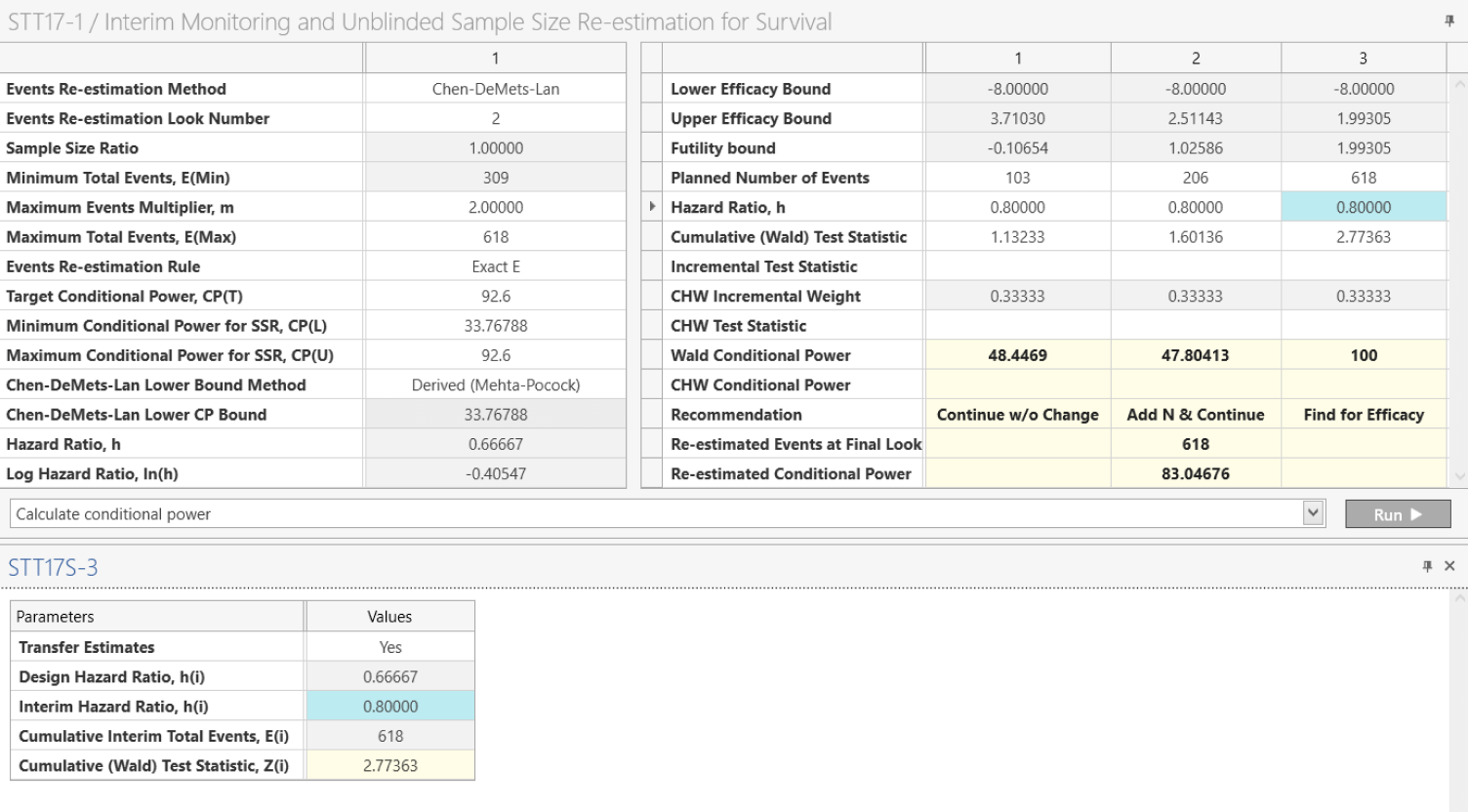Click the 'Add N & Continue' recommendation cell
Image resolution: width=1468 pixels, height=812 pixels.
pos(1196,414)
